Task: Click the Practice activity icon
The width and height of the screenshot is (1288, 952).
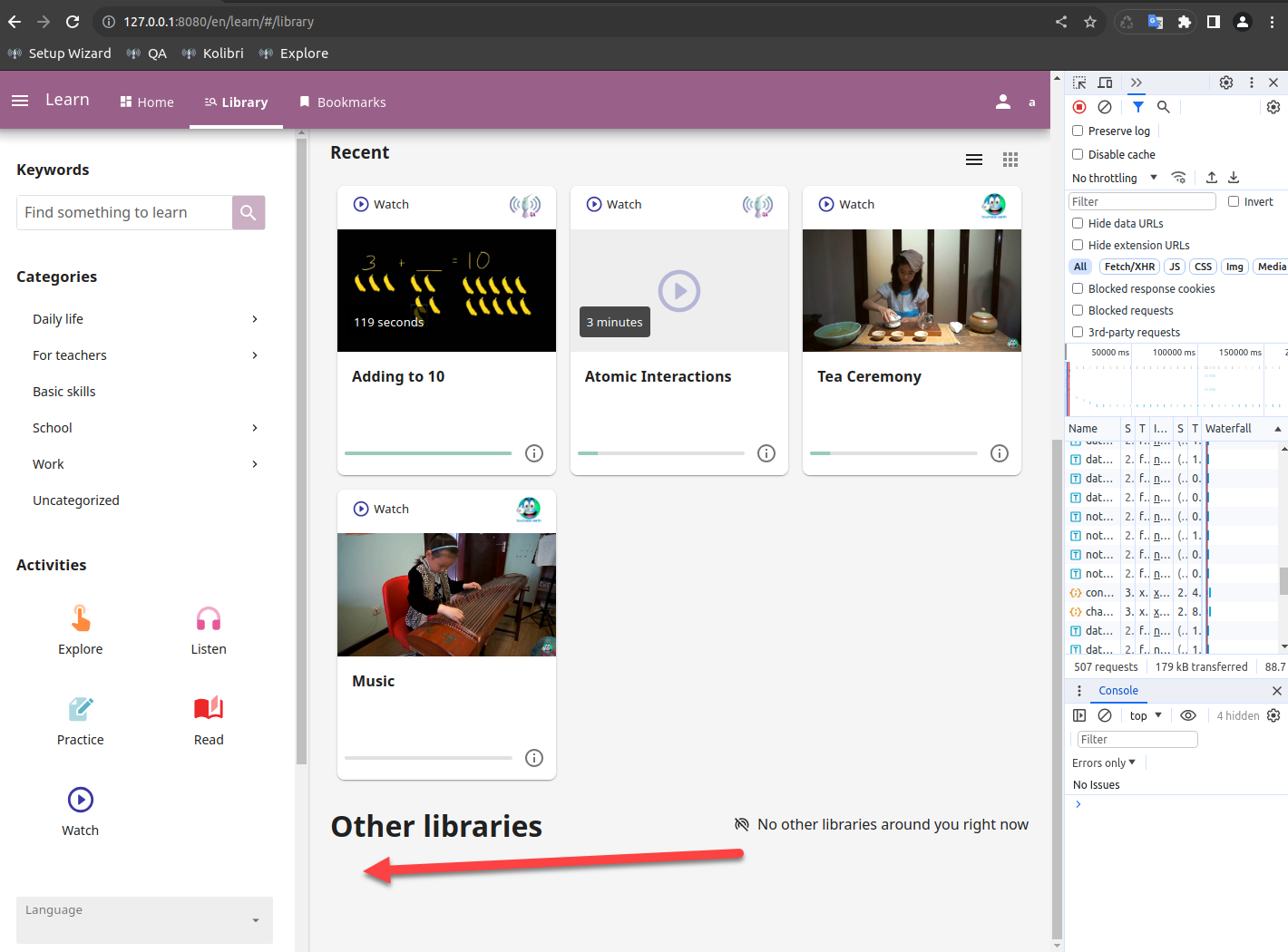Action: tap(80, 708)
